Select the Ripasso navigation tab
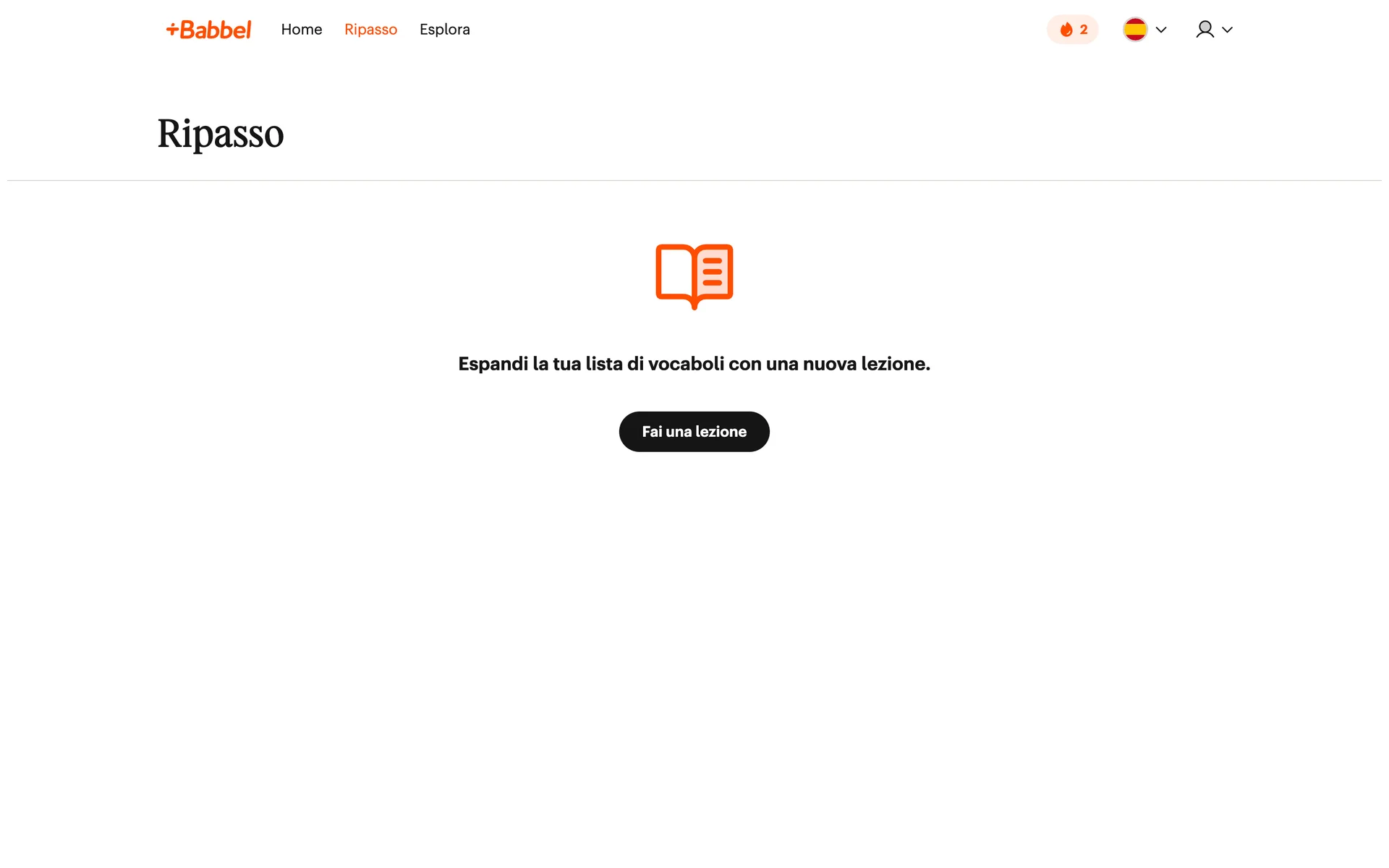The width and height of the screenshot is (1389, 868). [x=370, y=30]
